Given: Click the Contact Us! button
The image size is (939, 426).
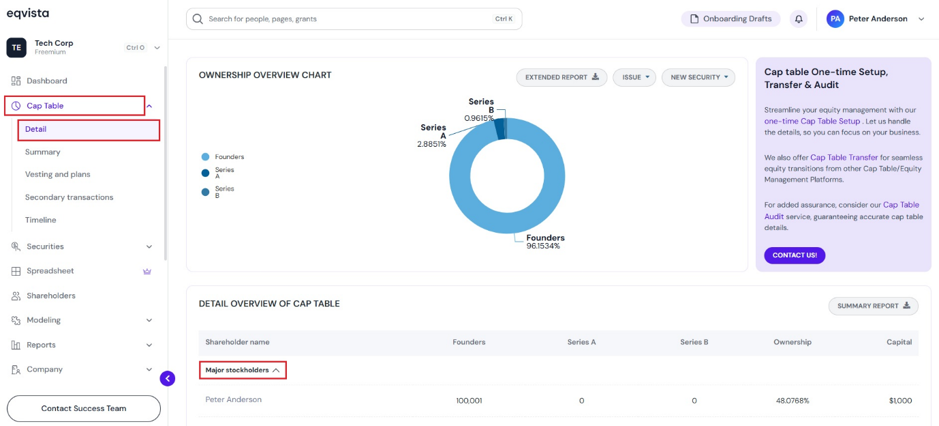Looking at the screenshot, I should point(795,255).
